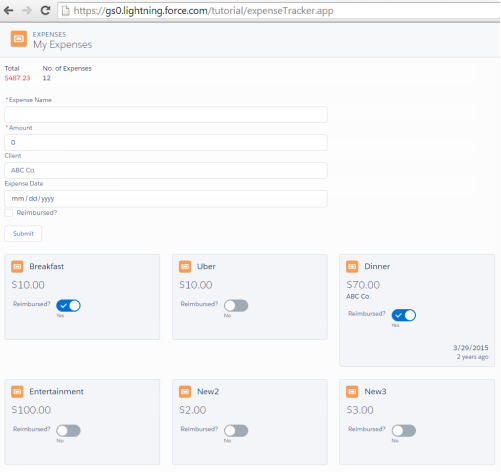
Task: Click the Breakfast card expense icon
Action: pos(17,266)
